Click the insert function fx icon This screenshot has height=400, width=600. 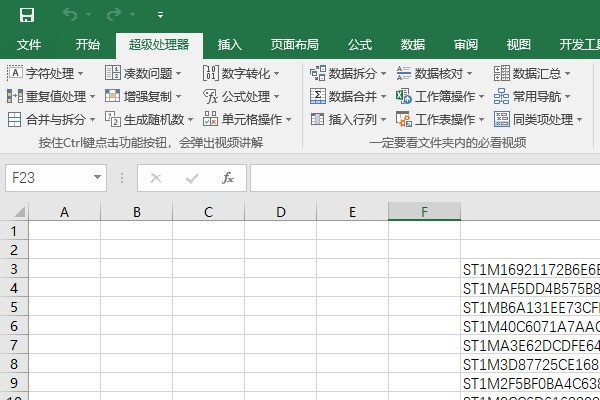228,178
